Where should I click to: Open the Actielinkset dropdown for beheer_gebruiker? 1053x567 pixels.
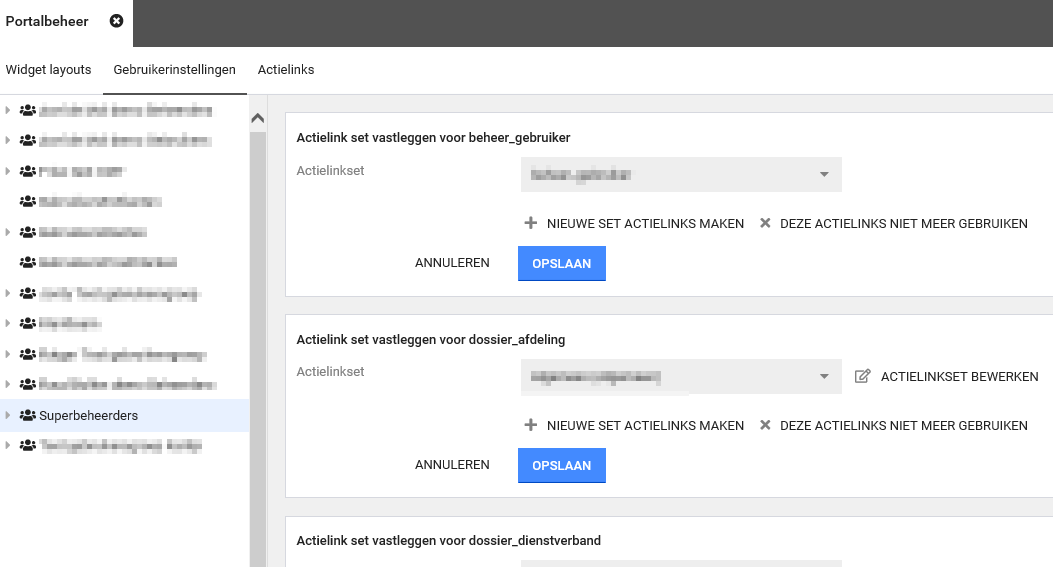(x=681, y=174)
